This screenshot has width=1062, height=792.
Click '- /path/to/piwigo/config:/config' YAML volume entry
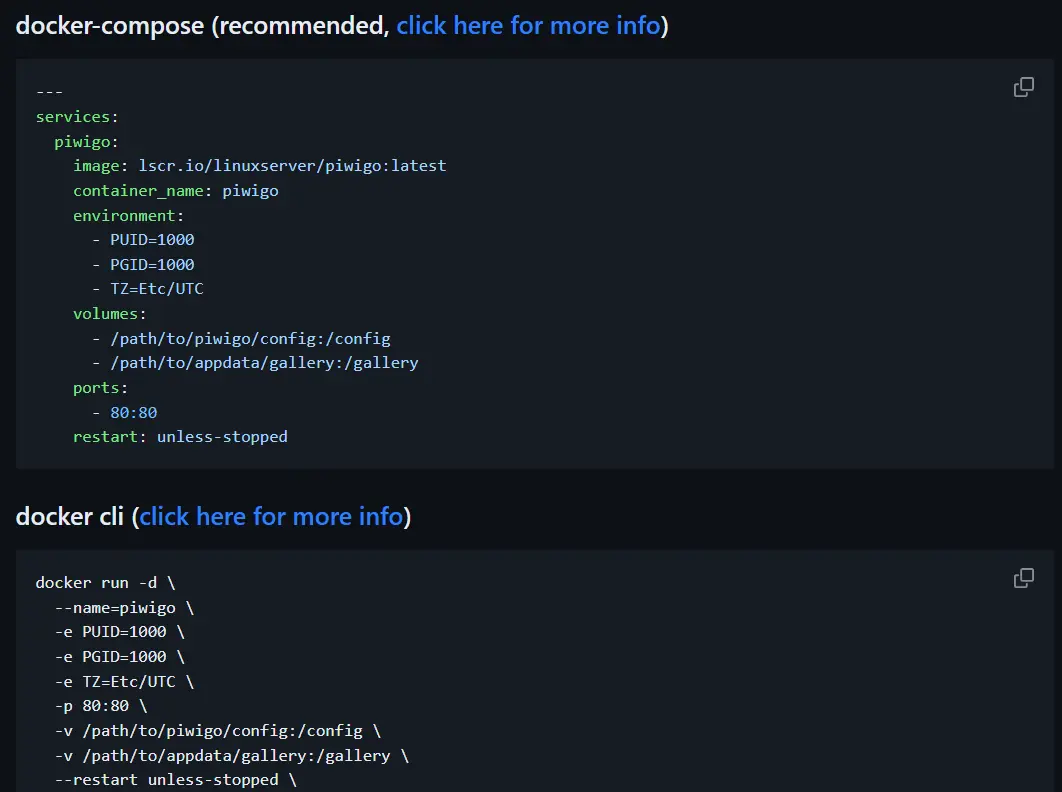pos(241,339)
